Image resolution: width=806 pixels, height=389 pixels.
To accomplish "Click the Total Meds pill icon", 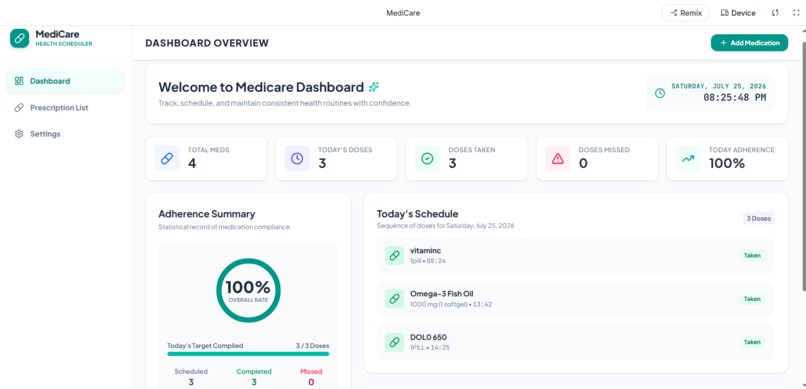I will [x=167, y=159].
